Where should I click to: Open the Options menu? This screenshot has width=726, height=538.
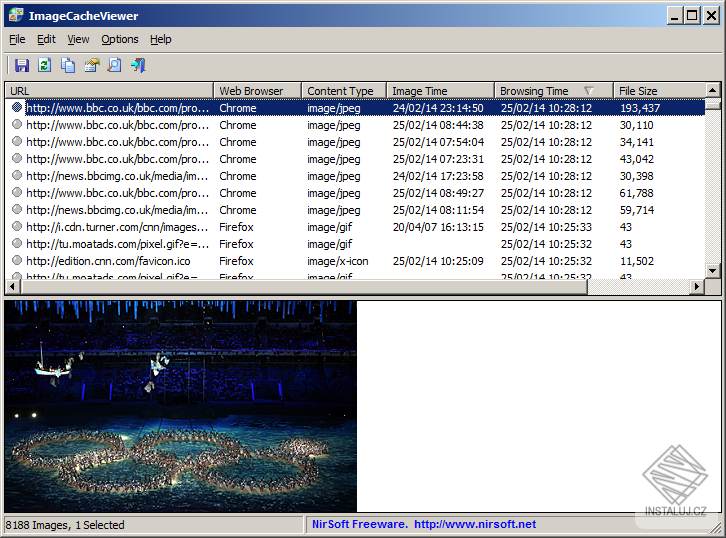click(120, 39)
